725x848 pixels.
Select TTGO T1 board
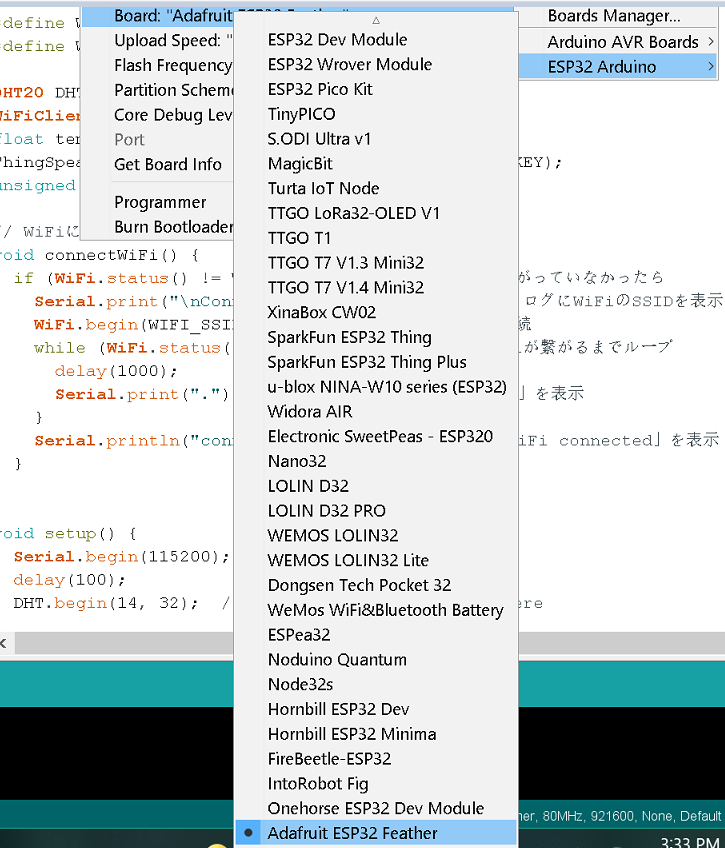pyautogui.click(x=376, y=238)
